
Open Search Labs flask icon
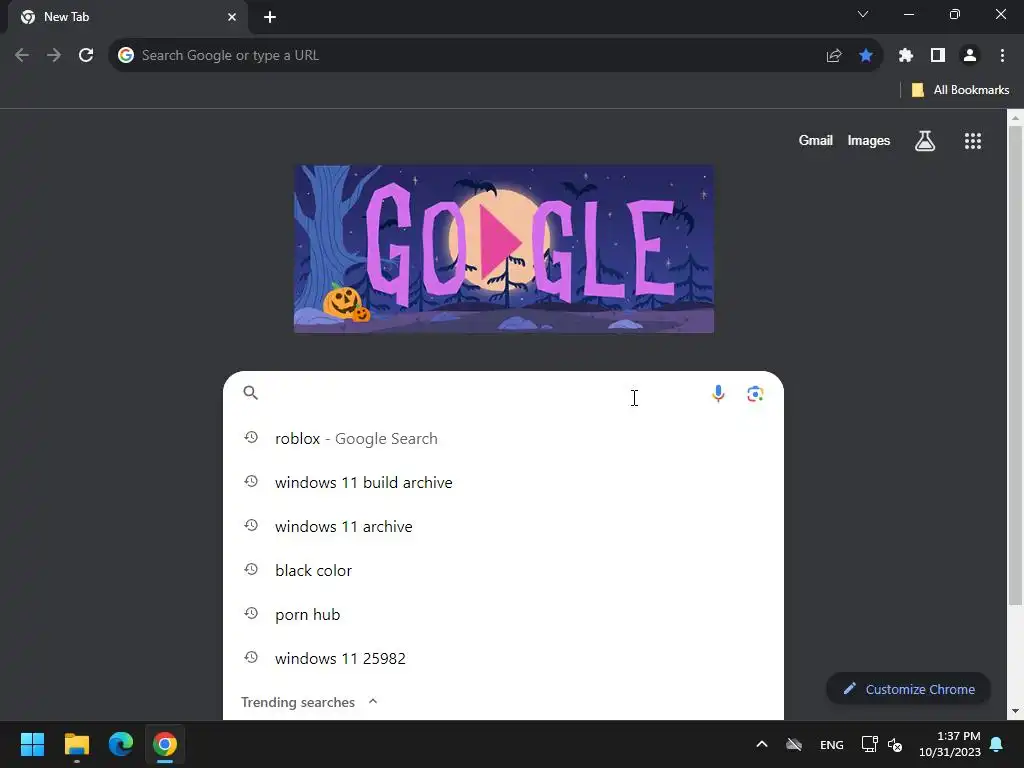pyautogui.click(x=925, y=140)
